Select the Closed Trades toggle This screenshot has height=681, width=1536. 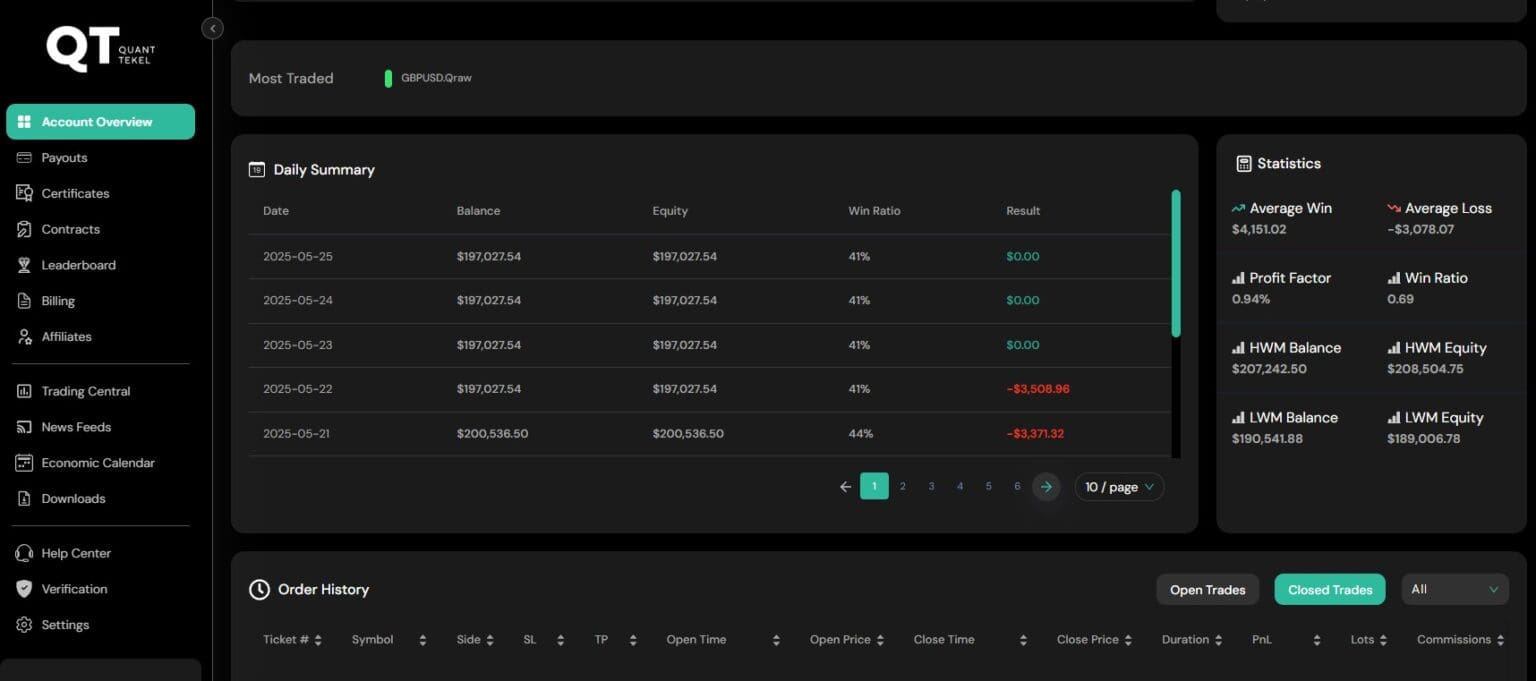[1329, 590]
